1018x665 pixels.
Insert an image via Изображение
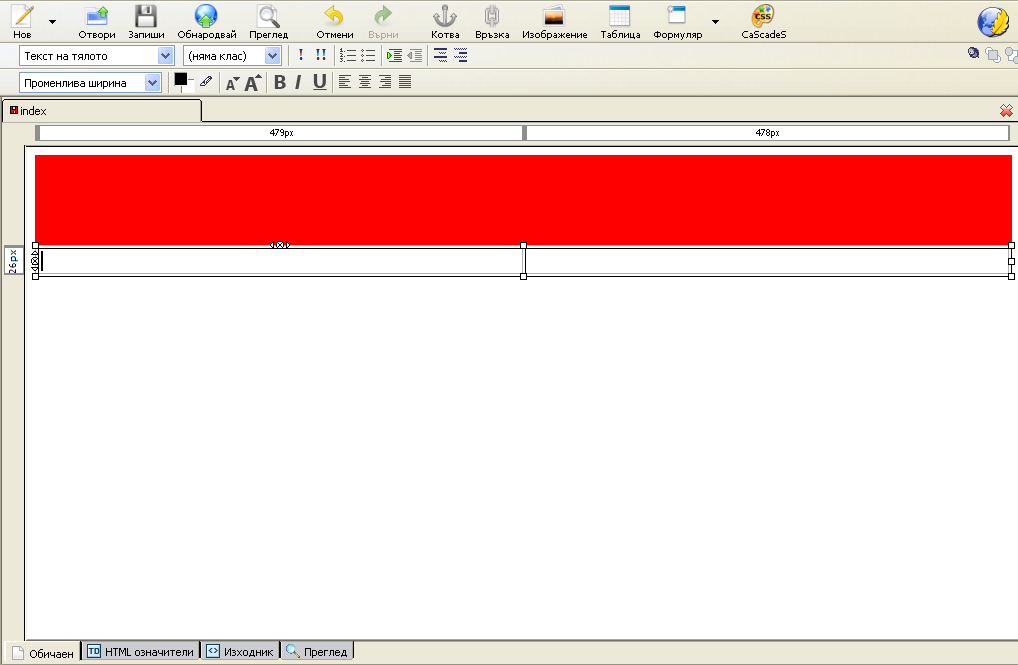coord(554,21)
